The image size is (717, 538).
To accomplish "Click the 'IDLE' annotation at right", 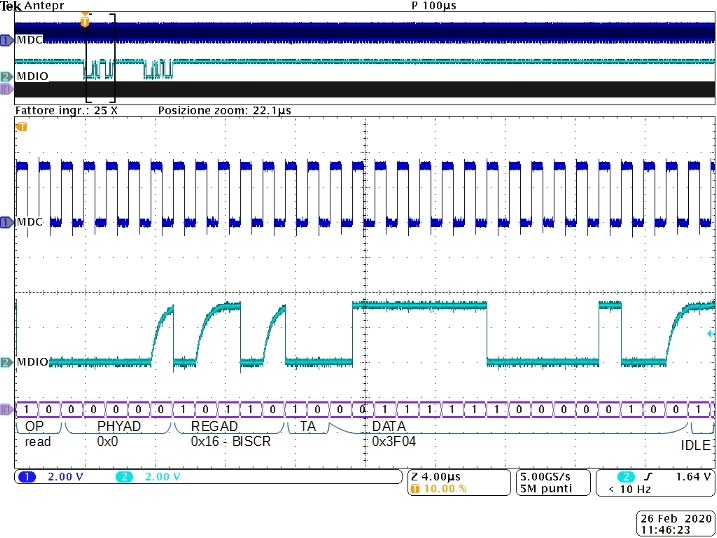I will (x=696, y=445).
